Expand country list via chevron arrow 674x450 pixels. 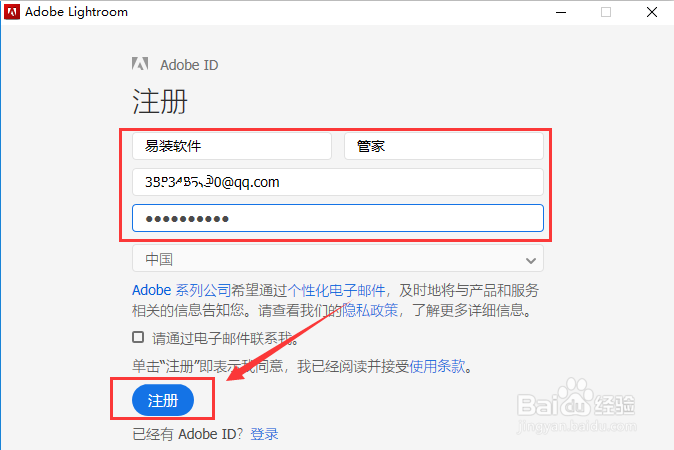(531, 260)
